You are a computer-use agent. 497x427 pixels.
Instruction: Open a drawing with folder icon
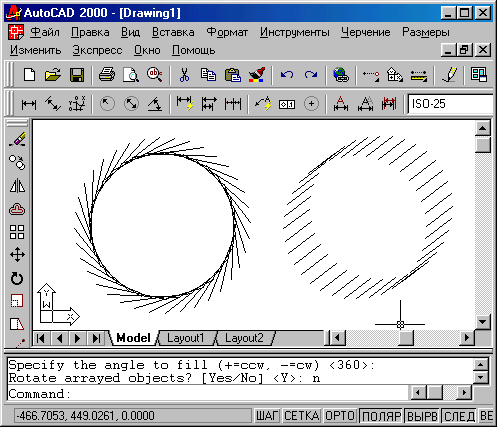[53, 75]
